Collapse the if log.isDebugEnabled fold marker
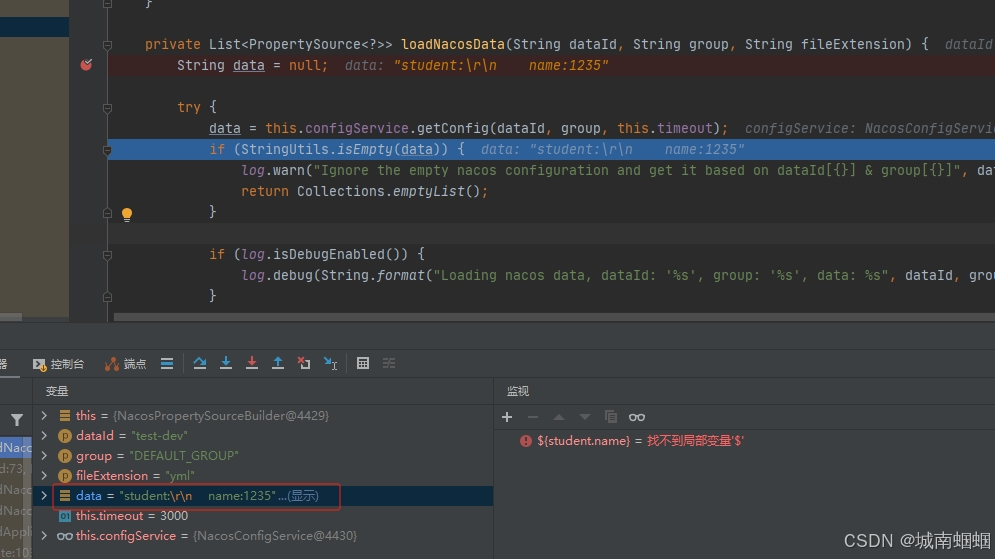 [x=107, y=255]
